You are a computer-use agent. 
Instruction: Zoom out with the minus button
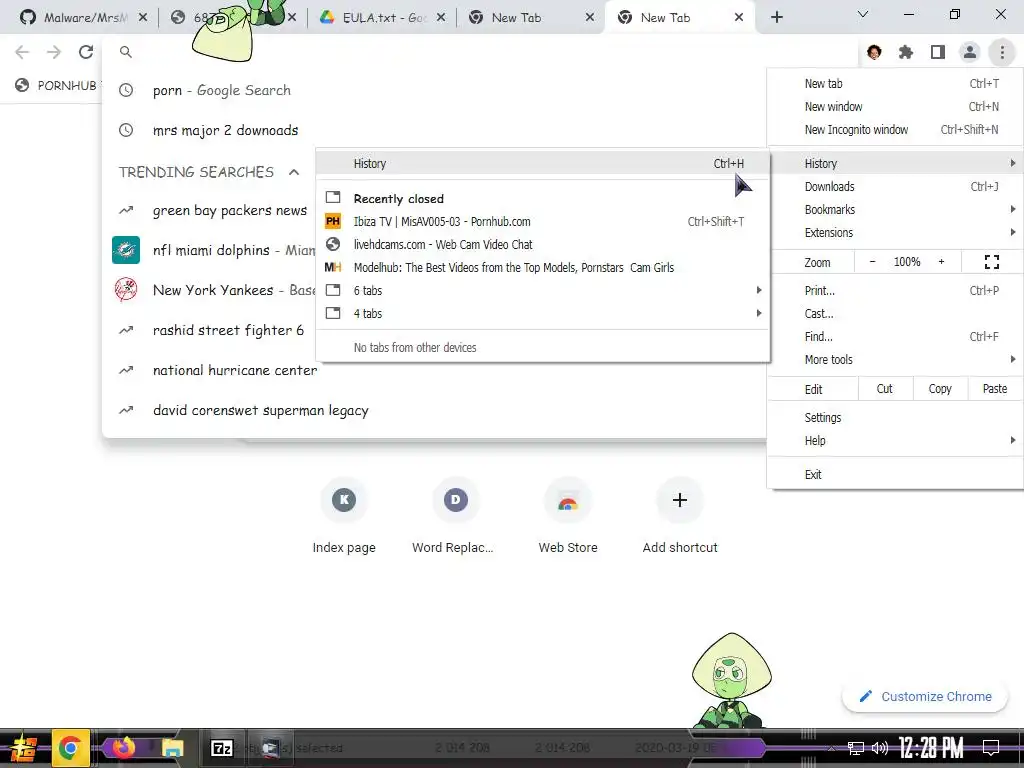click(x=872, y=262)
